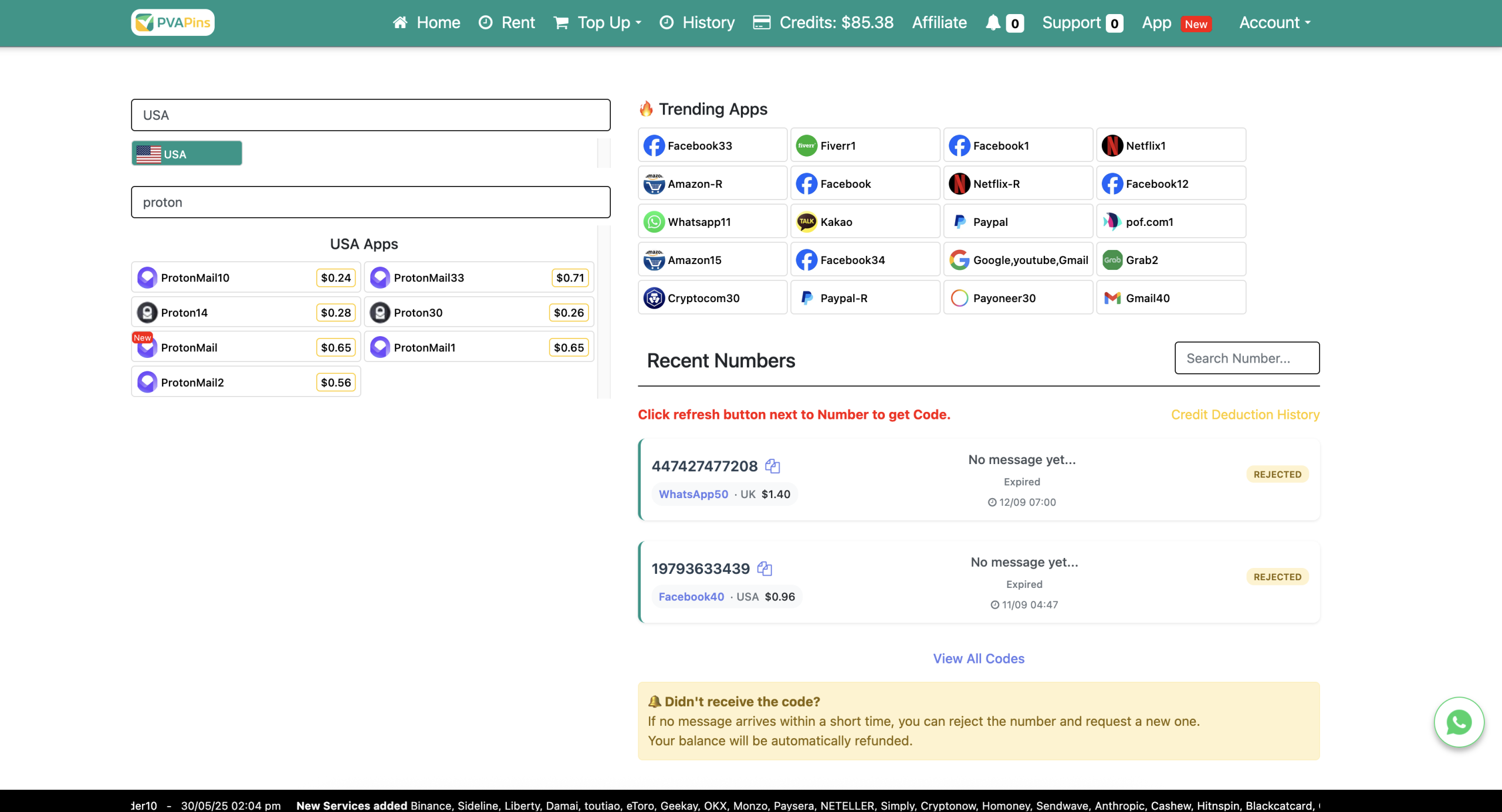
Task: Click the REJECTED badge for 447427477208
Action: point(1277,474)
